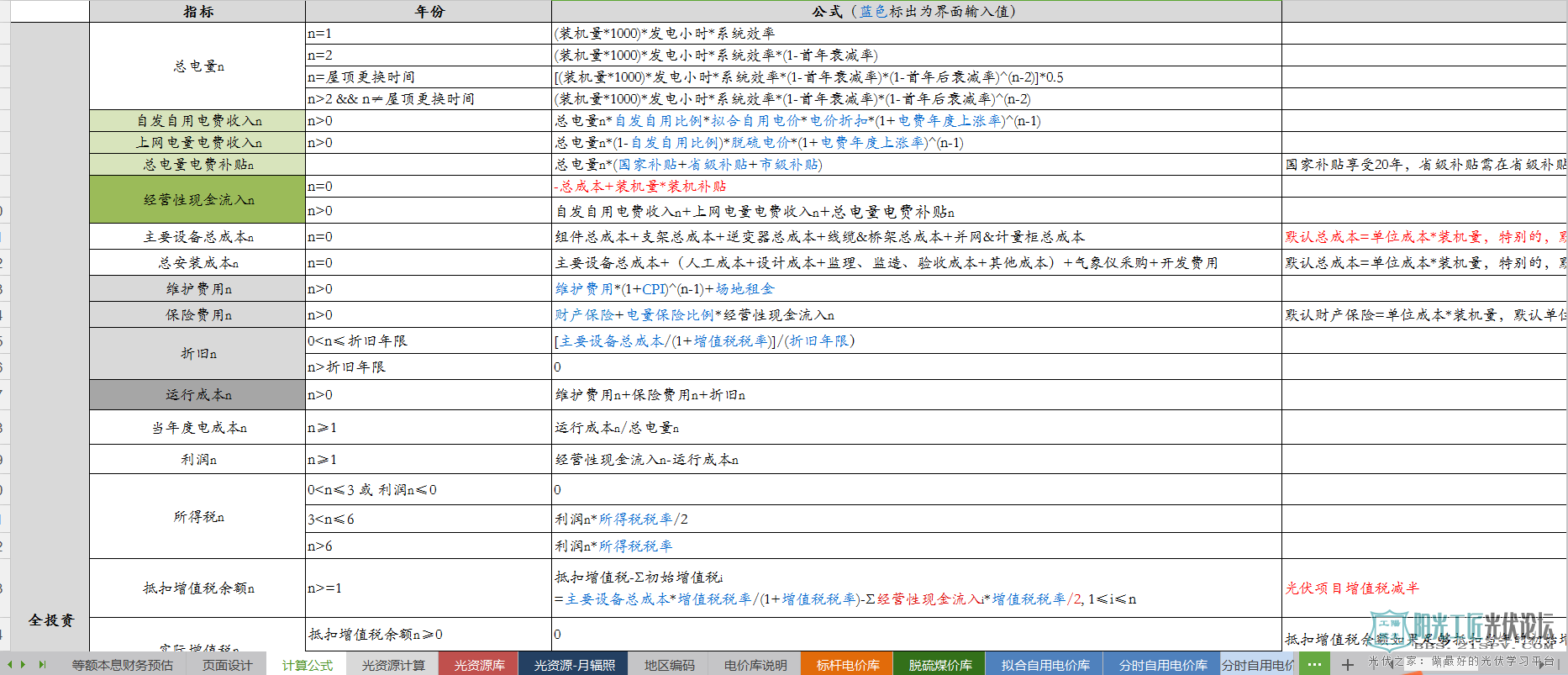Select formula (装机量*1000)*发电小时*系统效率 for n=1
This screenshot has height=675, width=1568.
coord(916,34)
